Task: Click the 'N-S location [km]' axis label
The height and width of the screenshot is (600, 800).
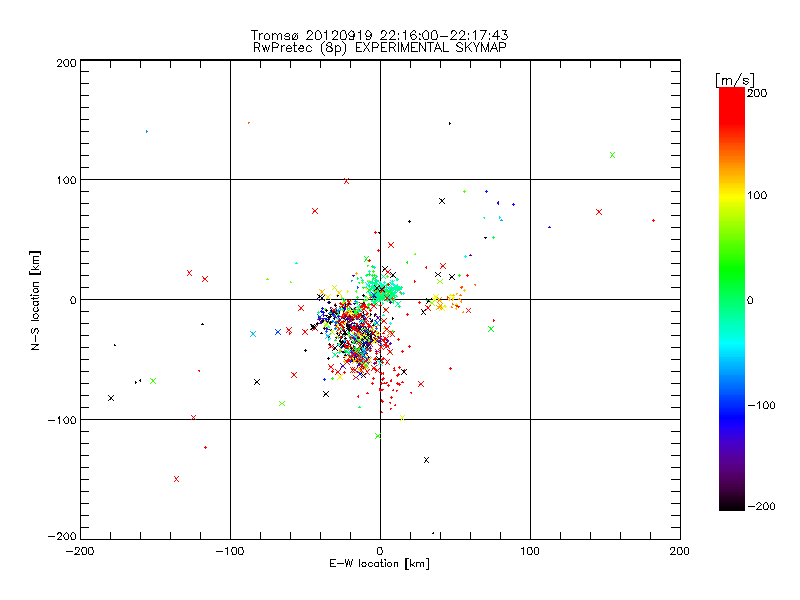Action: (x=35, y=300)
